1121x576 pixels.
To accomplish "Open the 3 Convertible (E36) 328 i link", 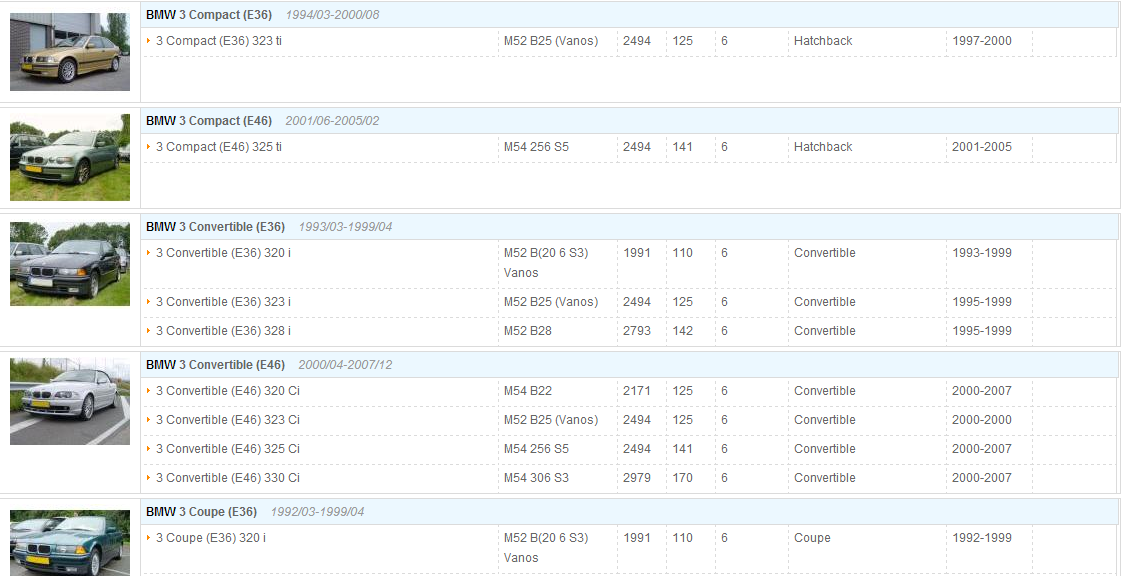I will click(x=223, y=331).
